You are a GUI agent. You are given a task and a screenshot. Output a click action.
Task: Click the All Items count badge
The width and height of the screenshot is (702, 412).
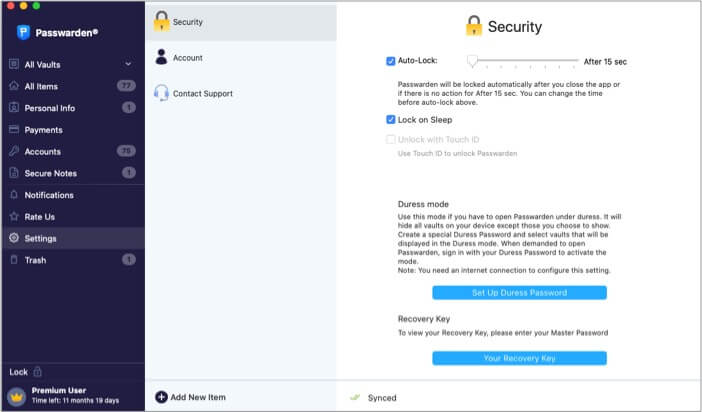tap(126, 86)
